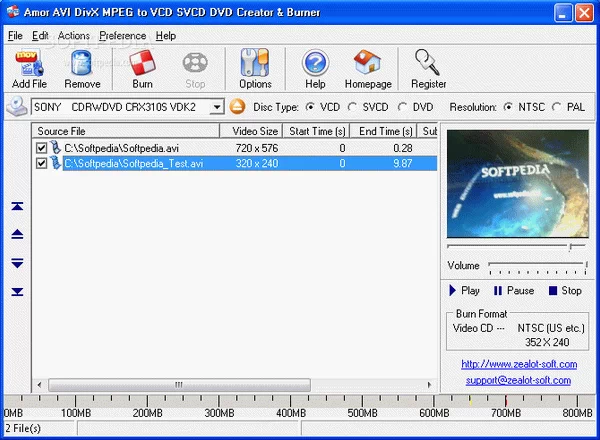
Task: Click the orange eject disc icon
Action: click(237, 106)
